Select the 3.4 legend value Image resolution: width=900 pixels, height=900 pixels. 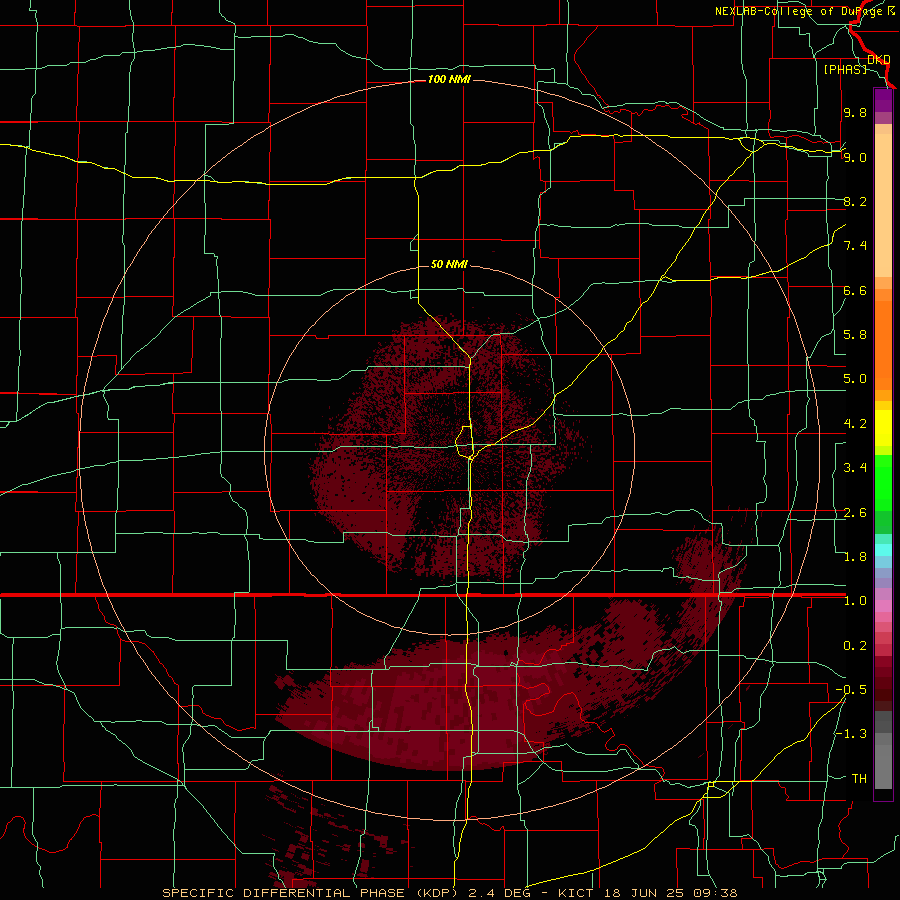[855, 468]
